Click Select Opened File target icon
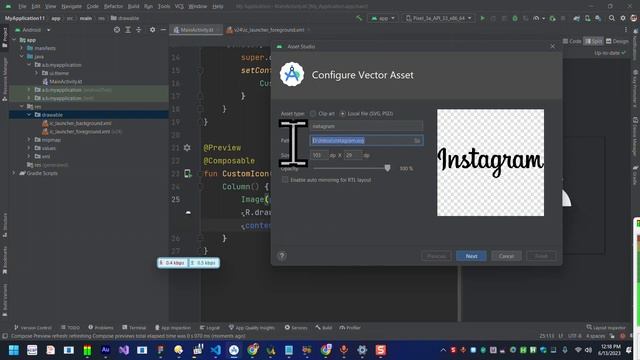Image resolution: width=640 pixels, height=360 pixels. 117,30
